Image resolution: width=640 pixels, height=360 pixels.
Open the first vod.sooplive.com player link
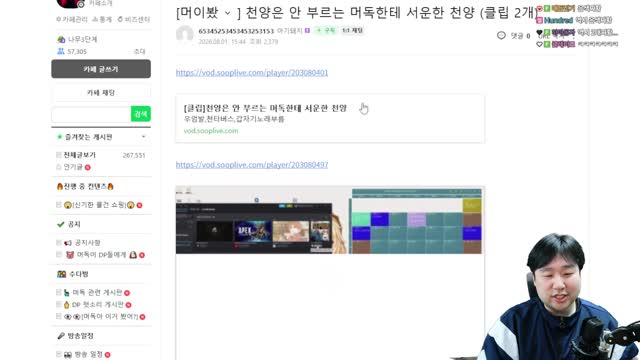tap(252, 73)
